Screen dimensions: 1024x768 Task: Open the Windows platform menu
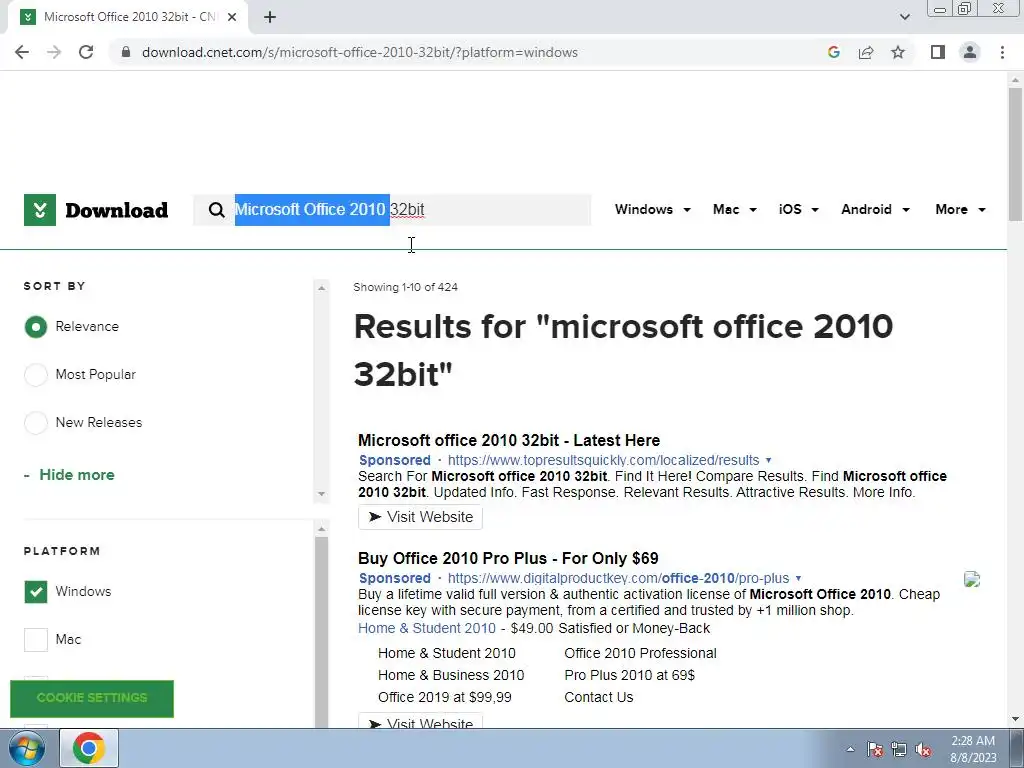[652, 209]
